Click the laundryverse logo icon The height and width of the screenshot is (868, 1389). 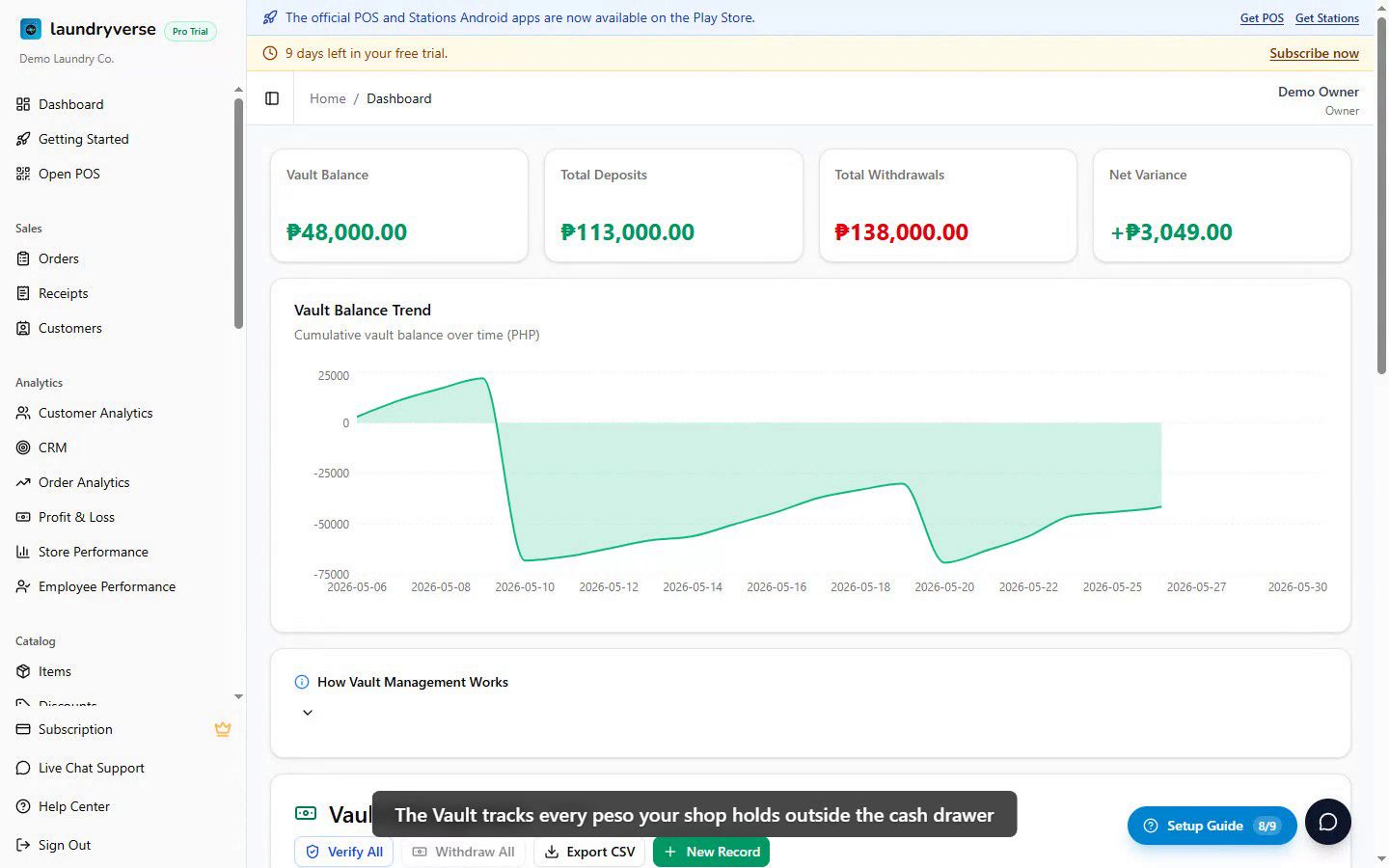(31, 29)
